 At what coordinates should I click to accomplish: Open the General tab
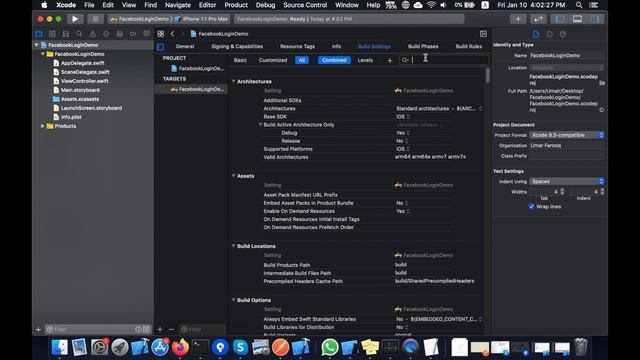tap(185, 47)
